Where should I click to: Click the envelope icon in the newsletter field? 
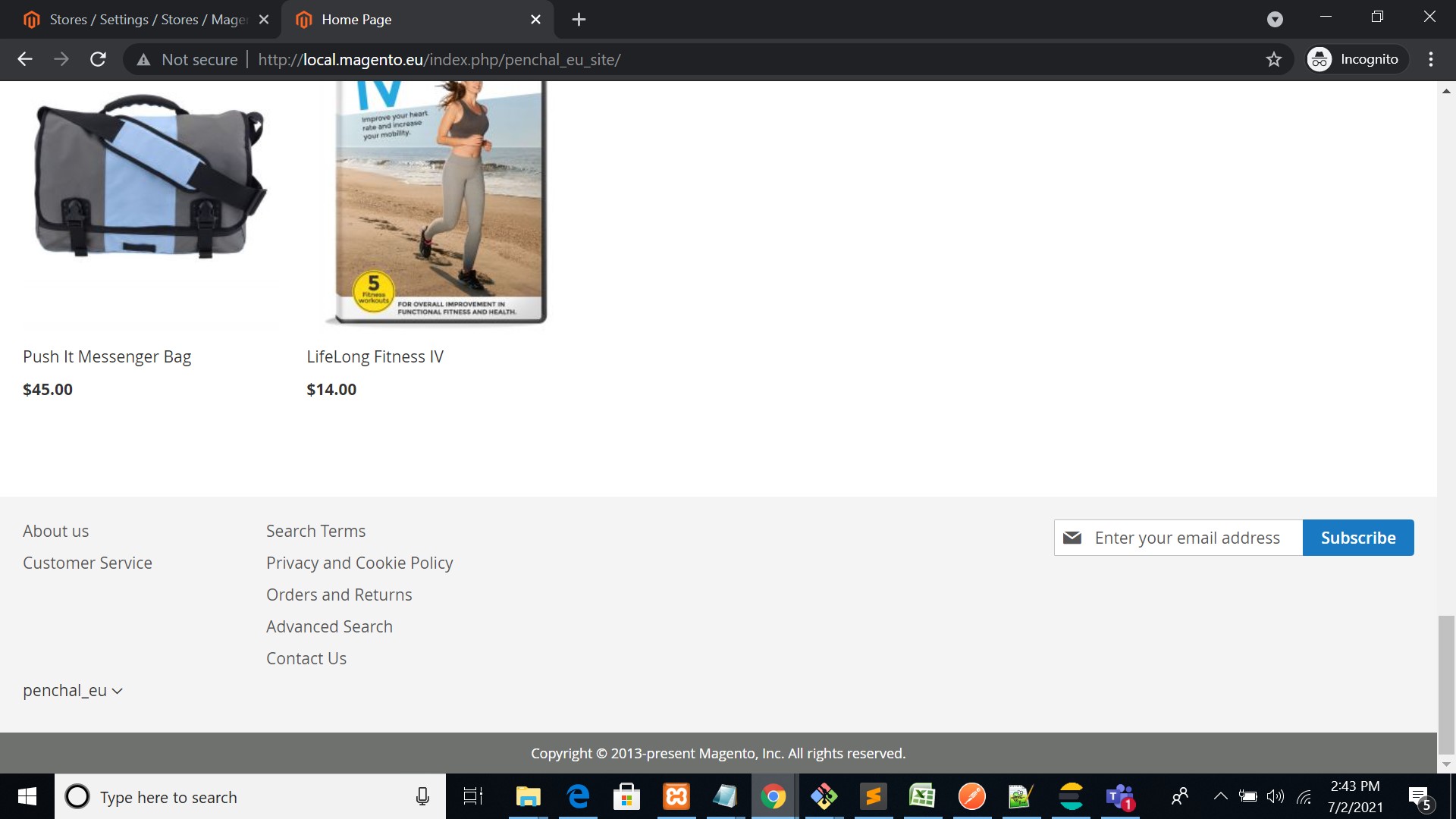tap(1072, 537)
